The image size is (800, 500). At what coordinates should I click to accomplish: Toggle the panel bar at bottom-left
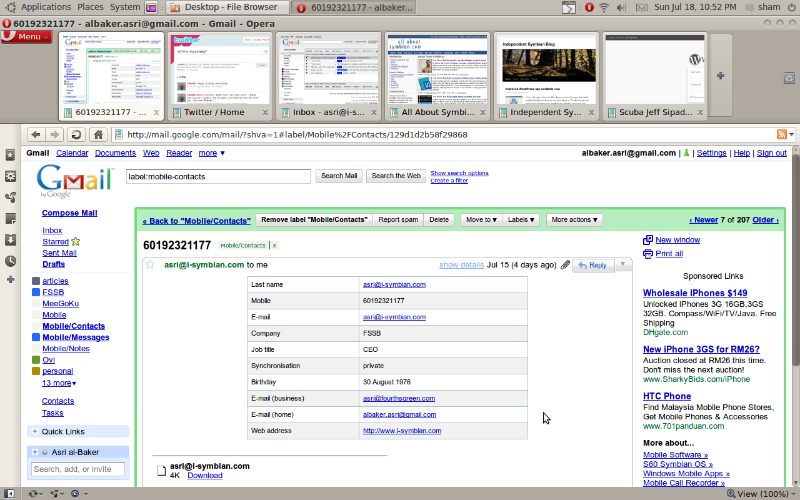9,493
